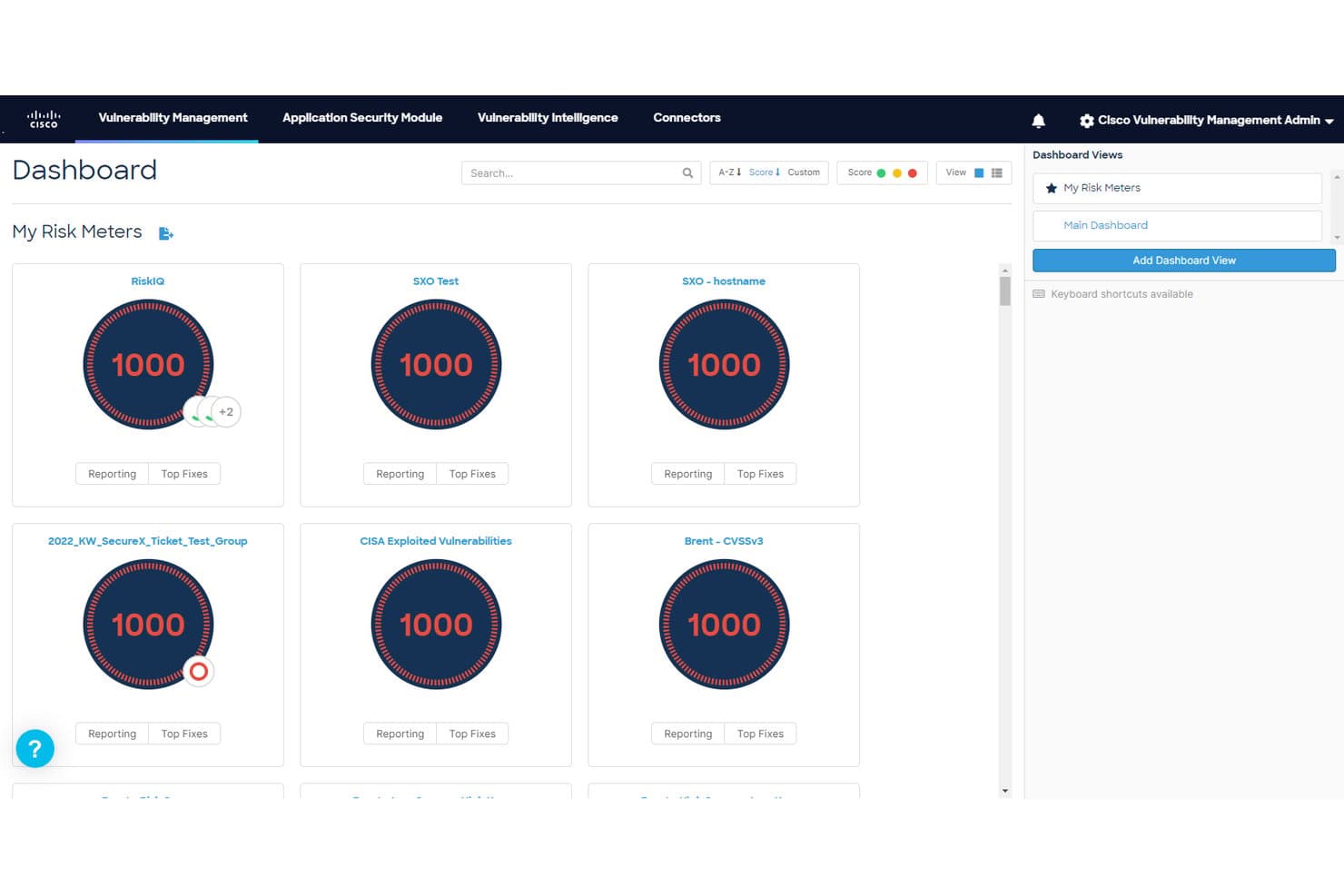Screen dimensions: 1344x896
Task: Open Vulnerability Intelligence tab
Action: (x=548, y=118)
